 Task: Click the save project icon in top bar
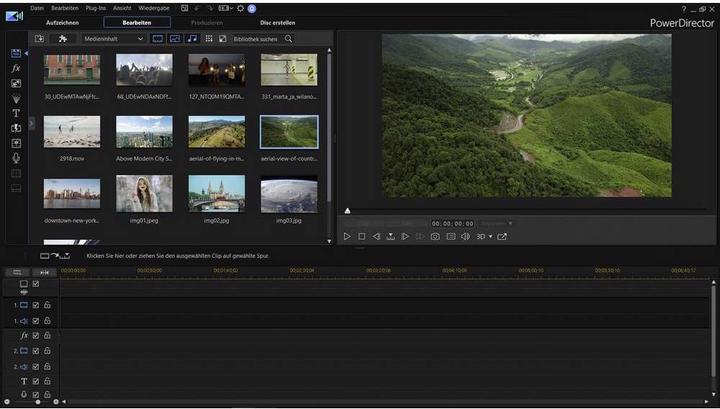pos(184,8)
